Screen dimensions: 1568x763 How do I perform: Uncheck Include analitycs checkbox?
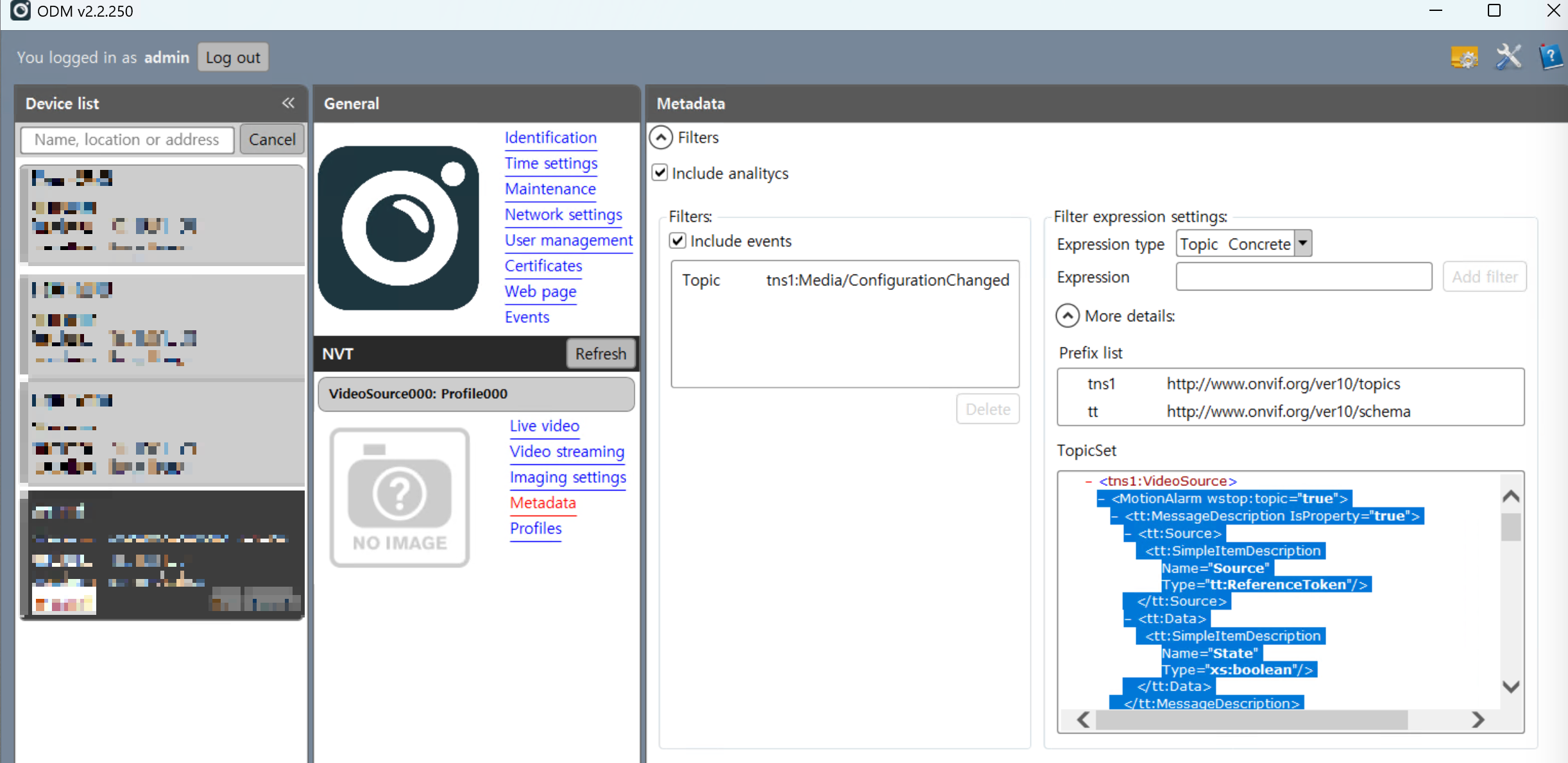coord(660,173)
